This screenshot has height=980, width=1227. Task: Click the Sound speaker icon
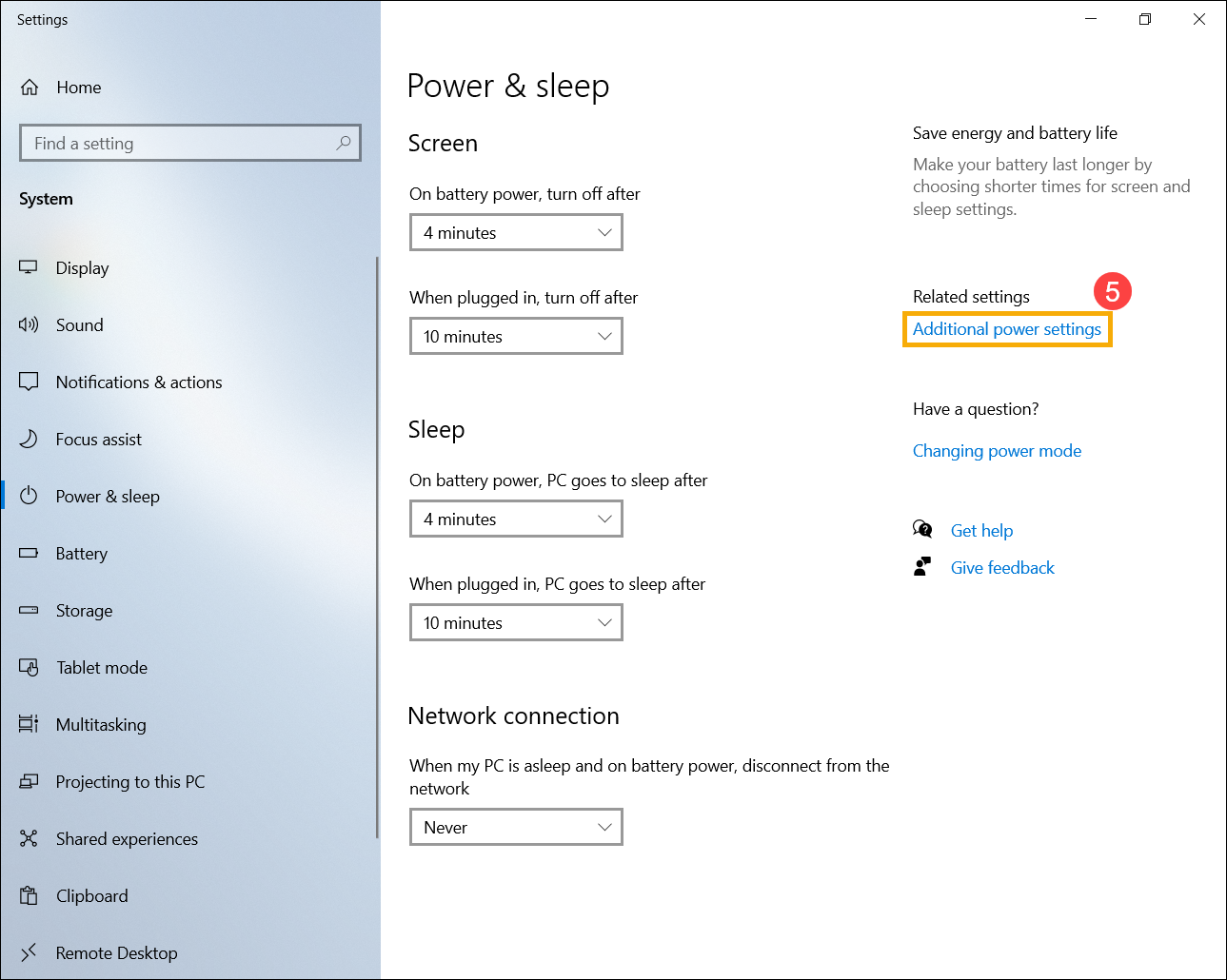(x=29, y=324)
